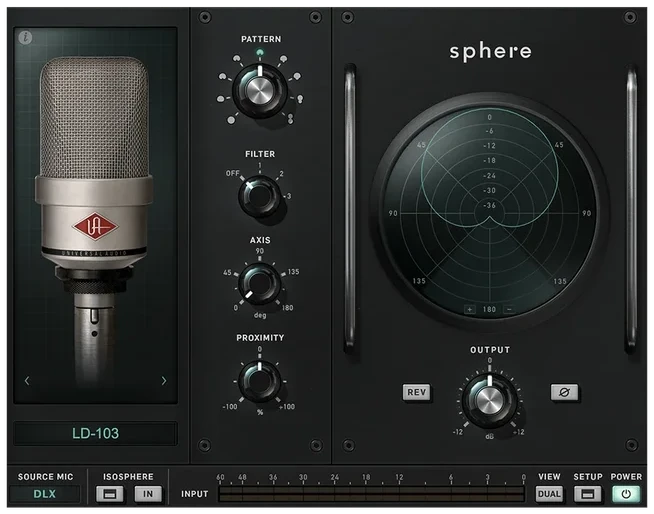Select the hypercardioid icon just above figure-8

300,99
